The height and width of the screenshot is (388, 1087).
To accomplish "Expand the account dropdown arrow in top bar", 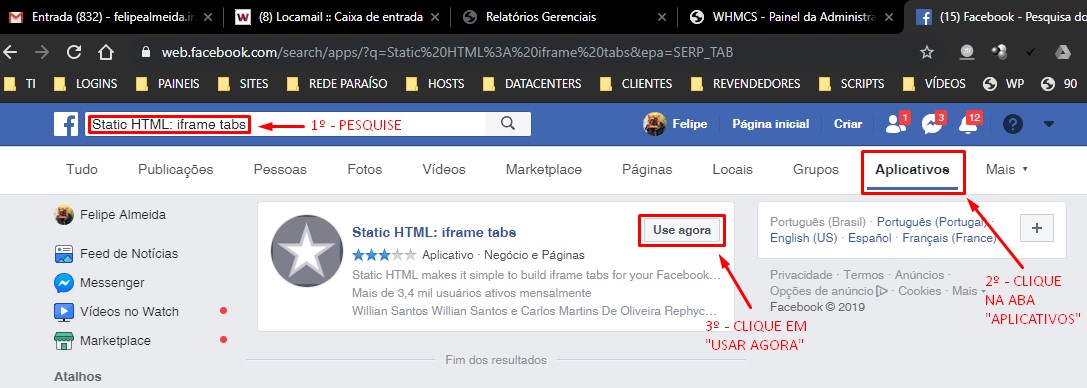I will [x=1048, y=125].
